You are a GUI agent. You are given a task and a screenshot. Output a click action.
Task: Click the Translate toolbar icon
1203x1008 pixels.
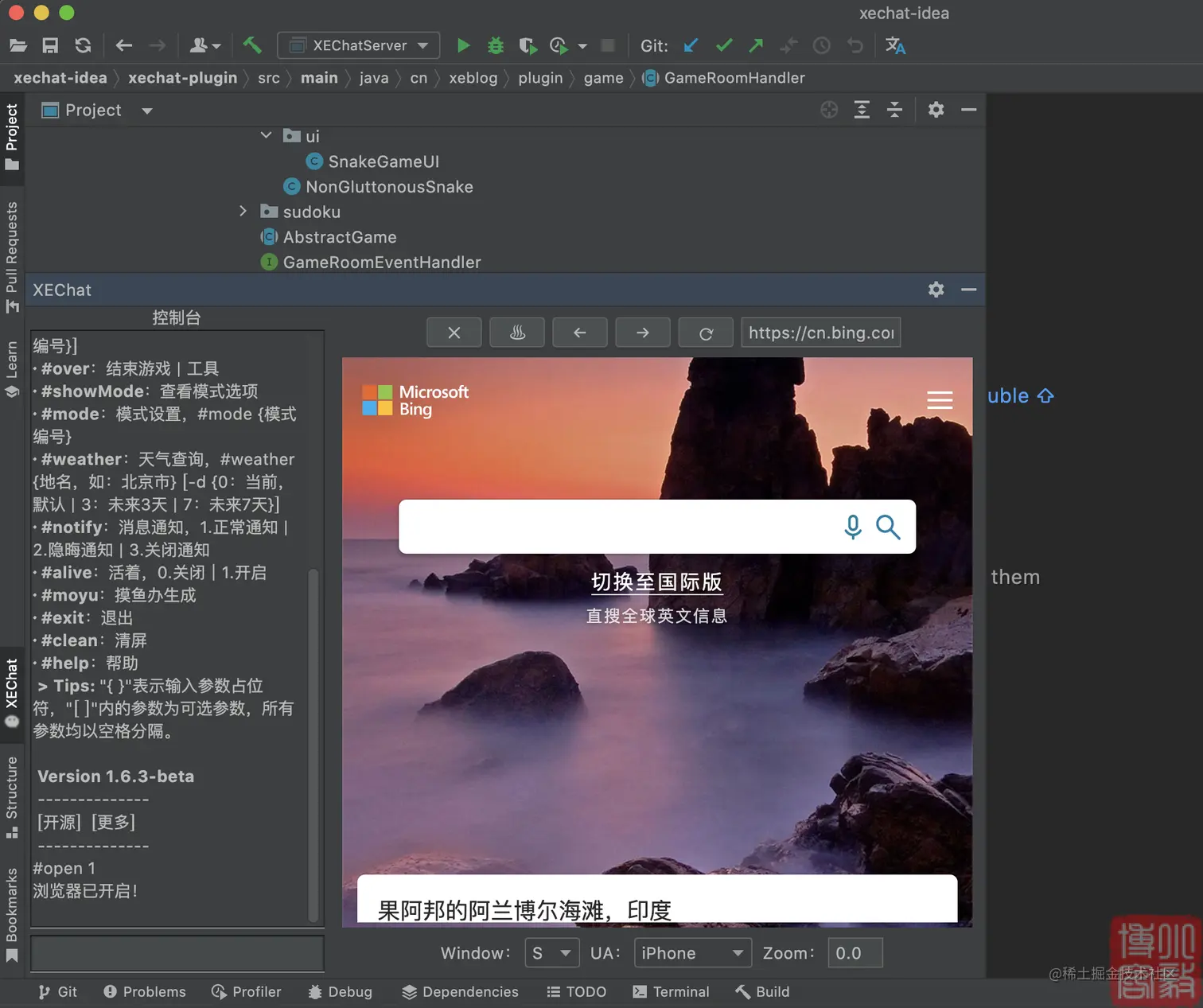(895, 45)
